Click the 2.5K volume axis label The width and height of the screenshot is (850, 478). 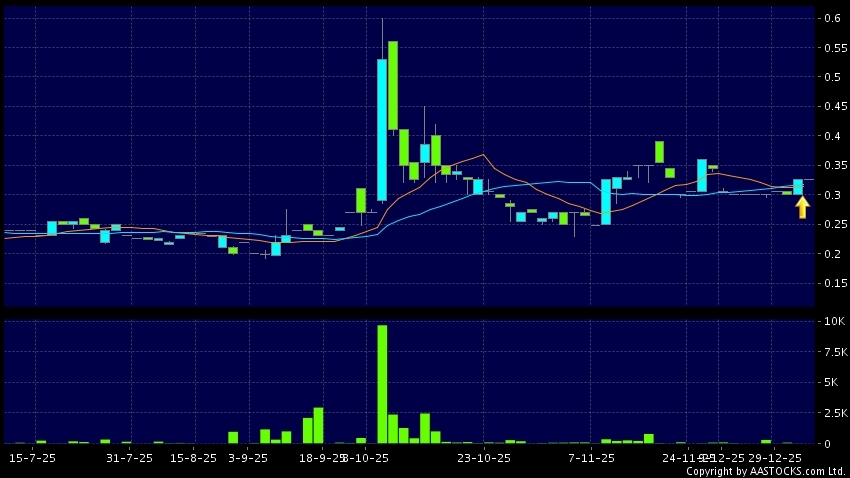[832, 412]
